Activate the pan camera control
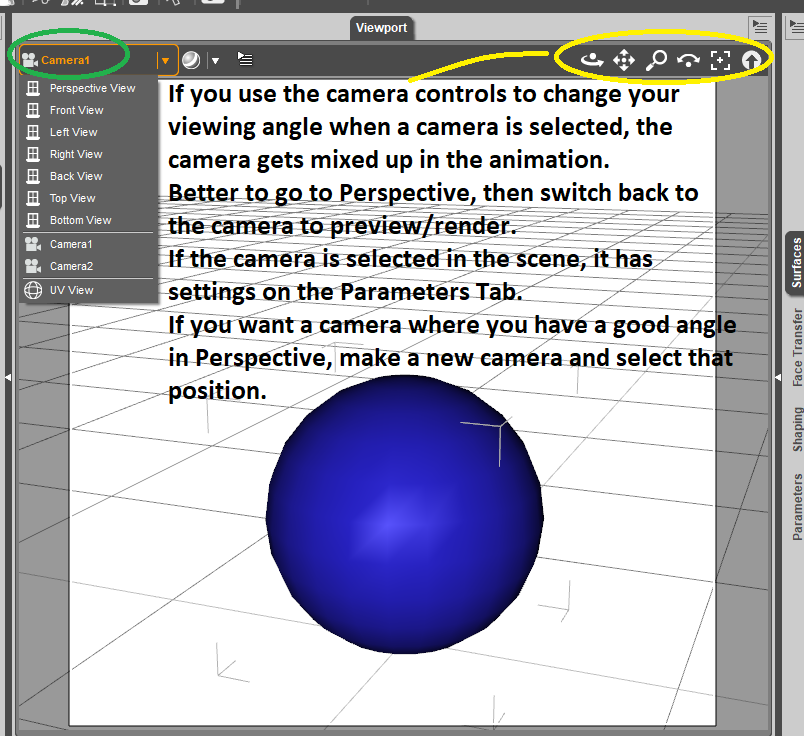The image size is (804, 736). [x=624, y=60]
